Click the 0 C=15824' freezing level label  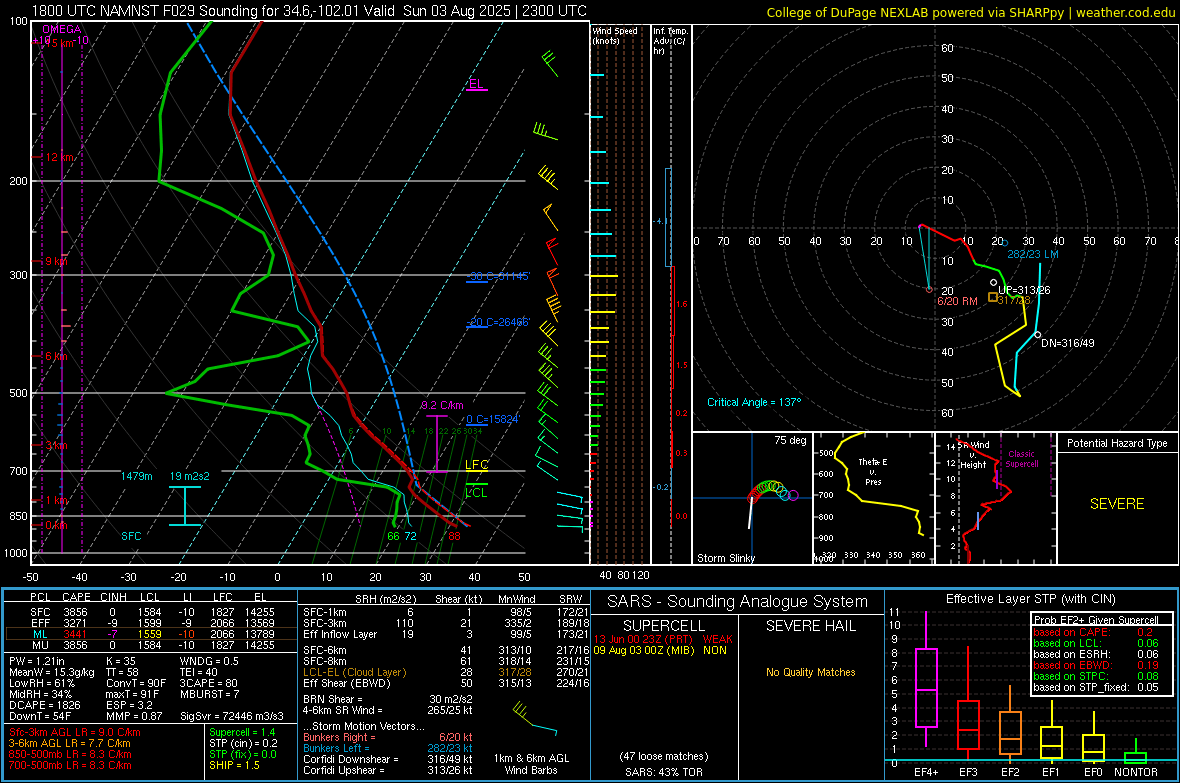(x=493, y=419)
